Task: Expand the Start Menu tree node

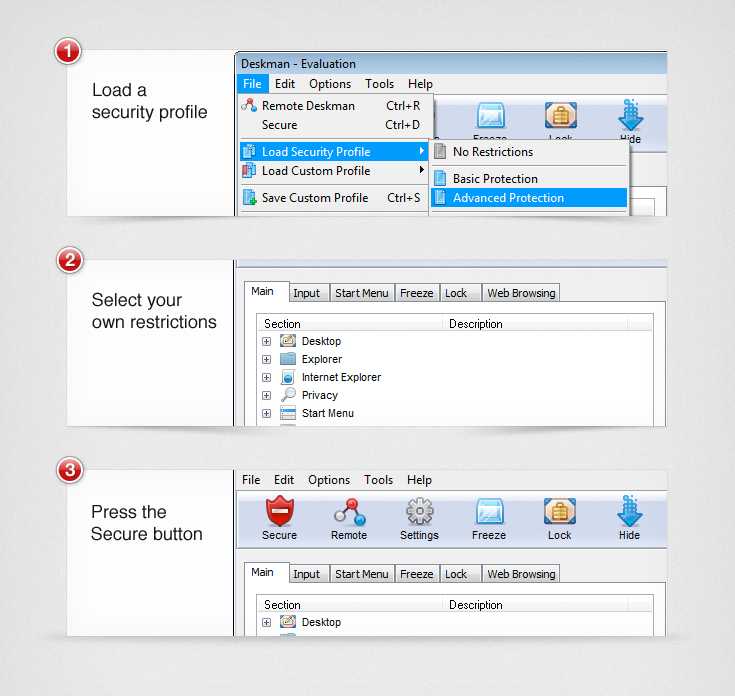Action: pyautogui.click(x=266, y=413)
